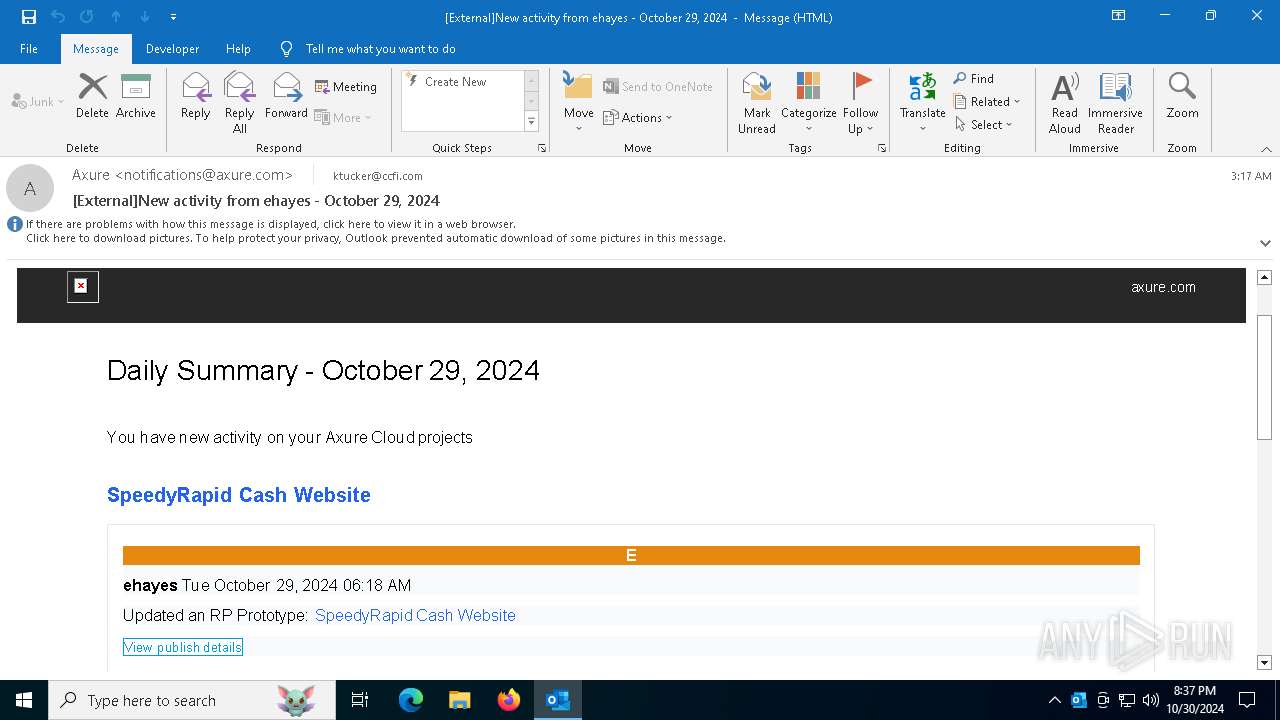Open Windows Start menu
Image resolution: width=1280 pixels, height=720 pixels.
pyautogui.click(x=24, y=700)
